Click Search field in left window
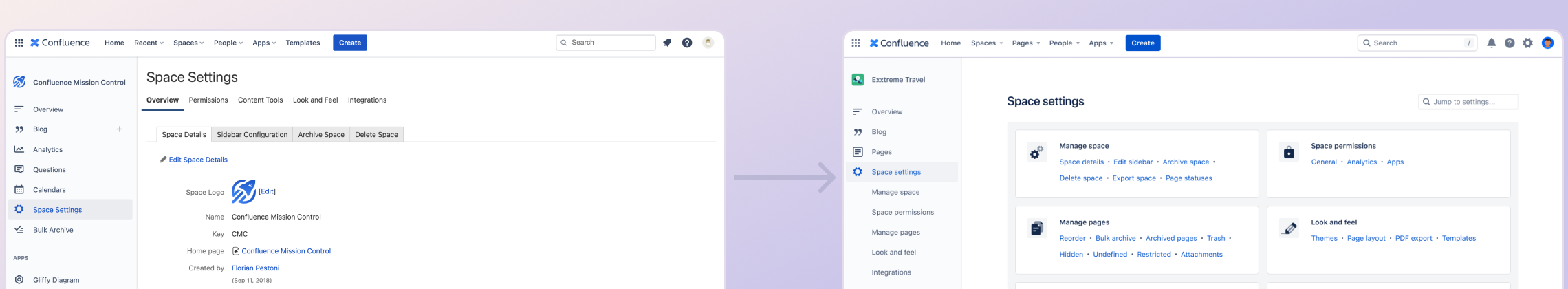 coord(606,43)
